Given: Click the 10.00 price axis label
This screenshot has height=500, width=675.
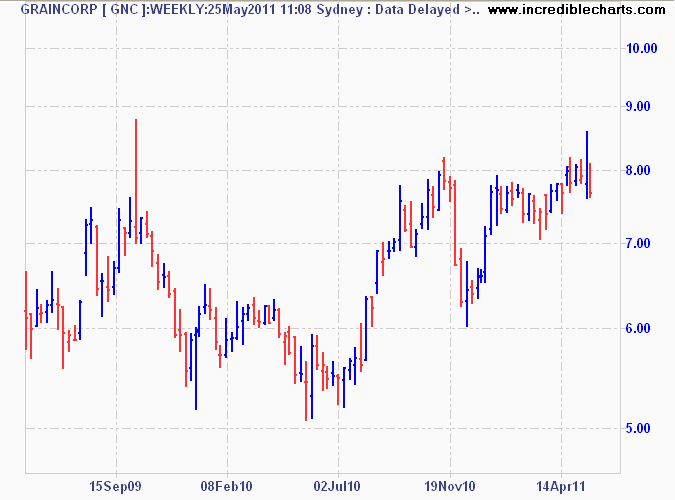Looking at the screenshot, I should click(x=641, y=48).
